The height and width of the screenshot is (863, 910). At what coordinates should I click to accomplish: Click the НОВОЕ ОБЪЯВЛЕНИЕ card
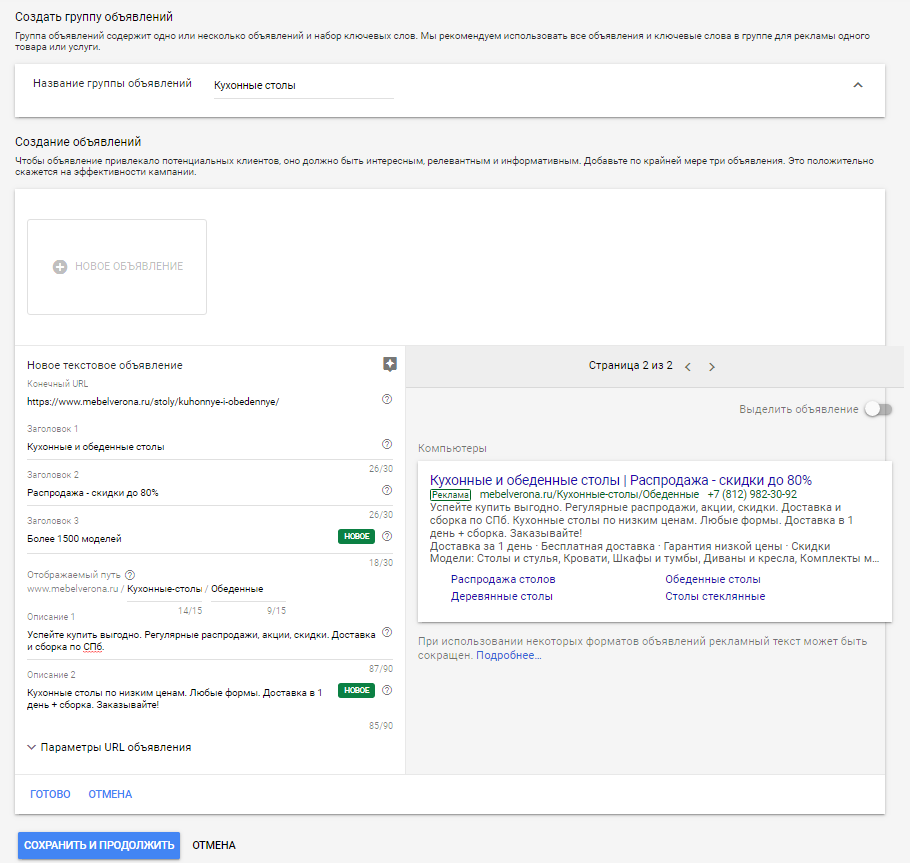117,267
